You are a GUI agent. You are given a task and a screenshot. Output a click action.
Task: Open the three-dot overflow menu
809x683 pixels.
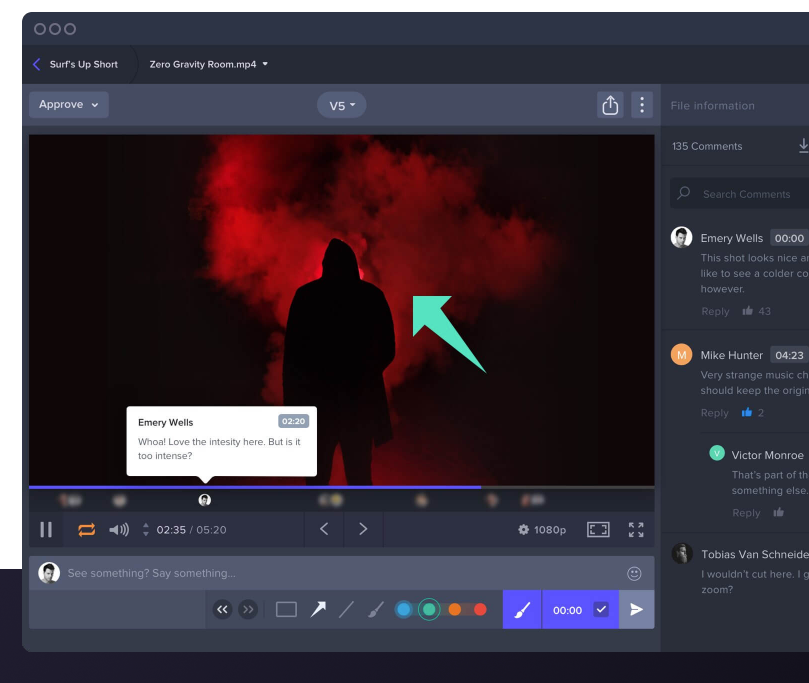642,104
